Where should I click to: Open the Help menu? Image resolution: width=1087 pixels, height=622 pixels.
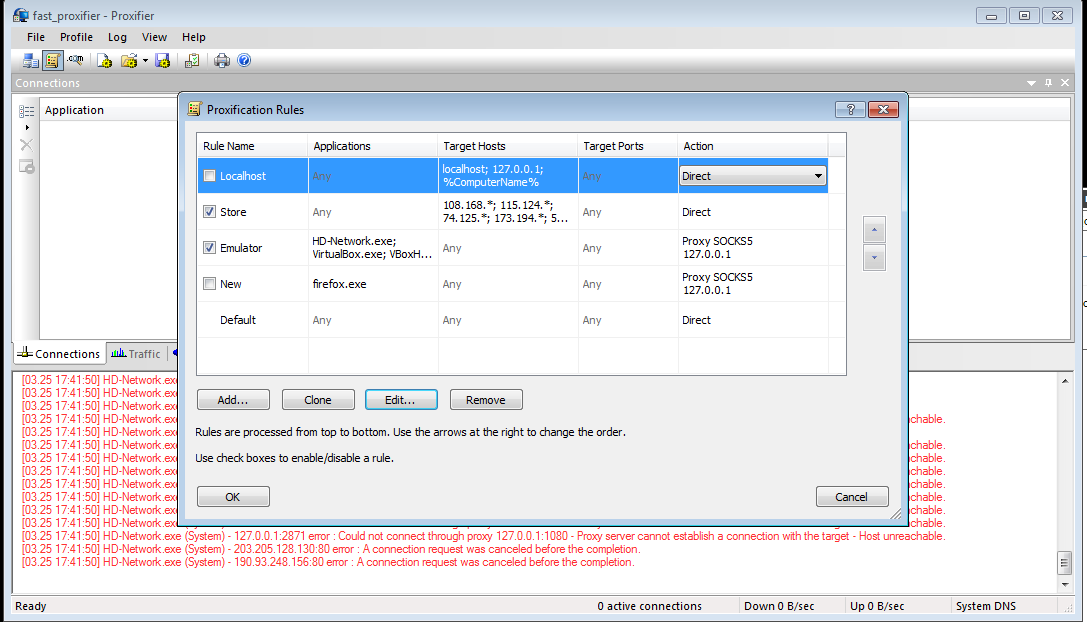coord(194,37)
